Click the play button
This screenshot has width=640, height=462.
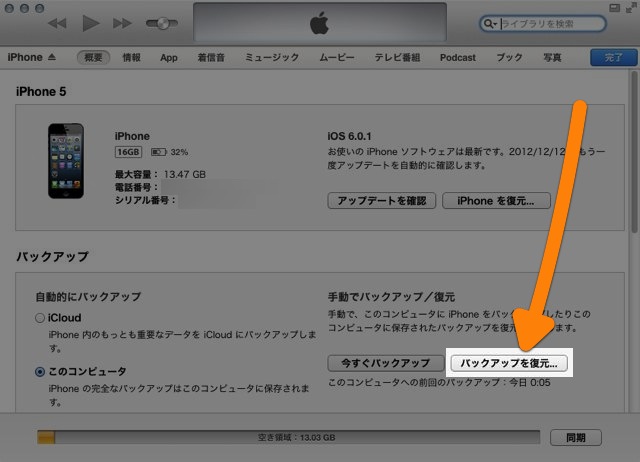click(x=90, y=23)
